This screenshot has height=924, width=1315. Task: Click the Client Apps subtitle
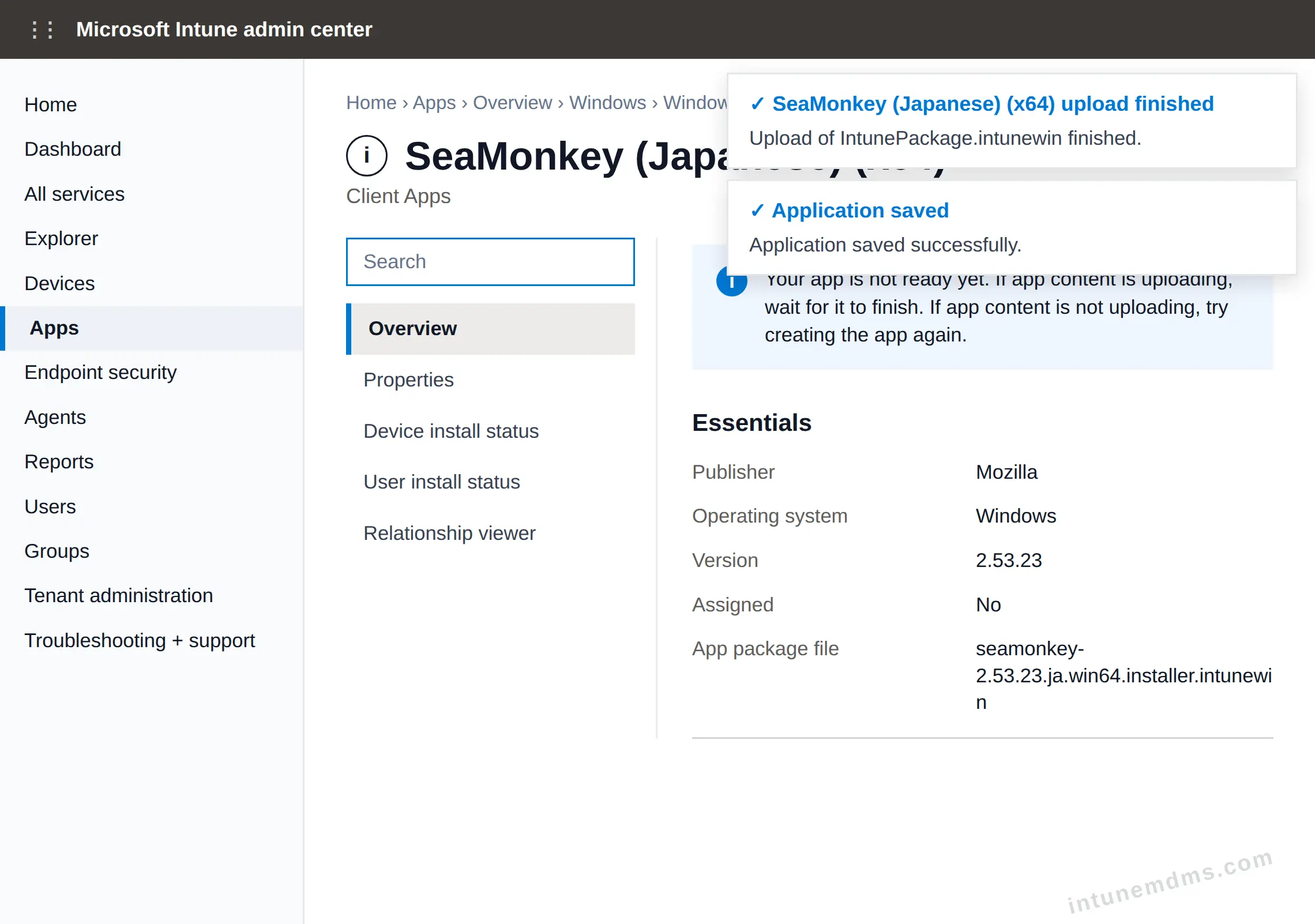(x=399, y=196)
